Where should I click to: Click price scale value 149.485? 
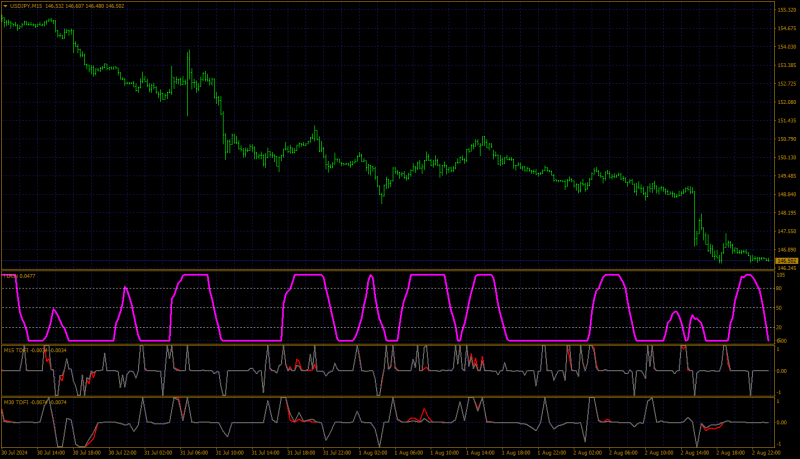pyautogui.click(x=787, y=176)
